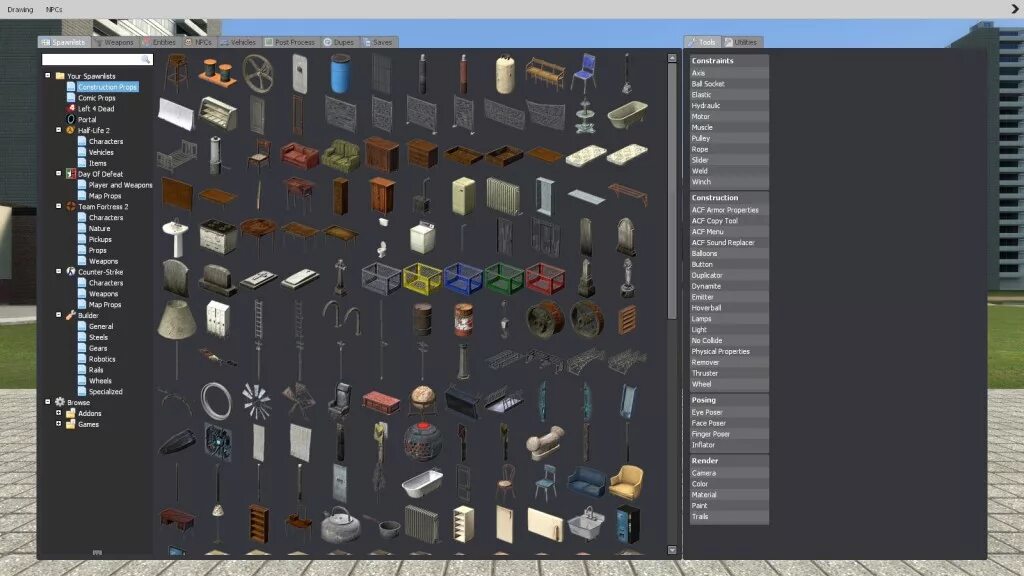1024x576 pixels.
Task: Collapse the Half-Life 2 tree node
Action: pyautogui.click(x=59, y=130)
